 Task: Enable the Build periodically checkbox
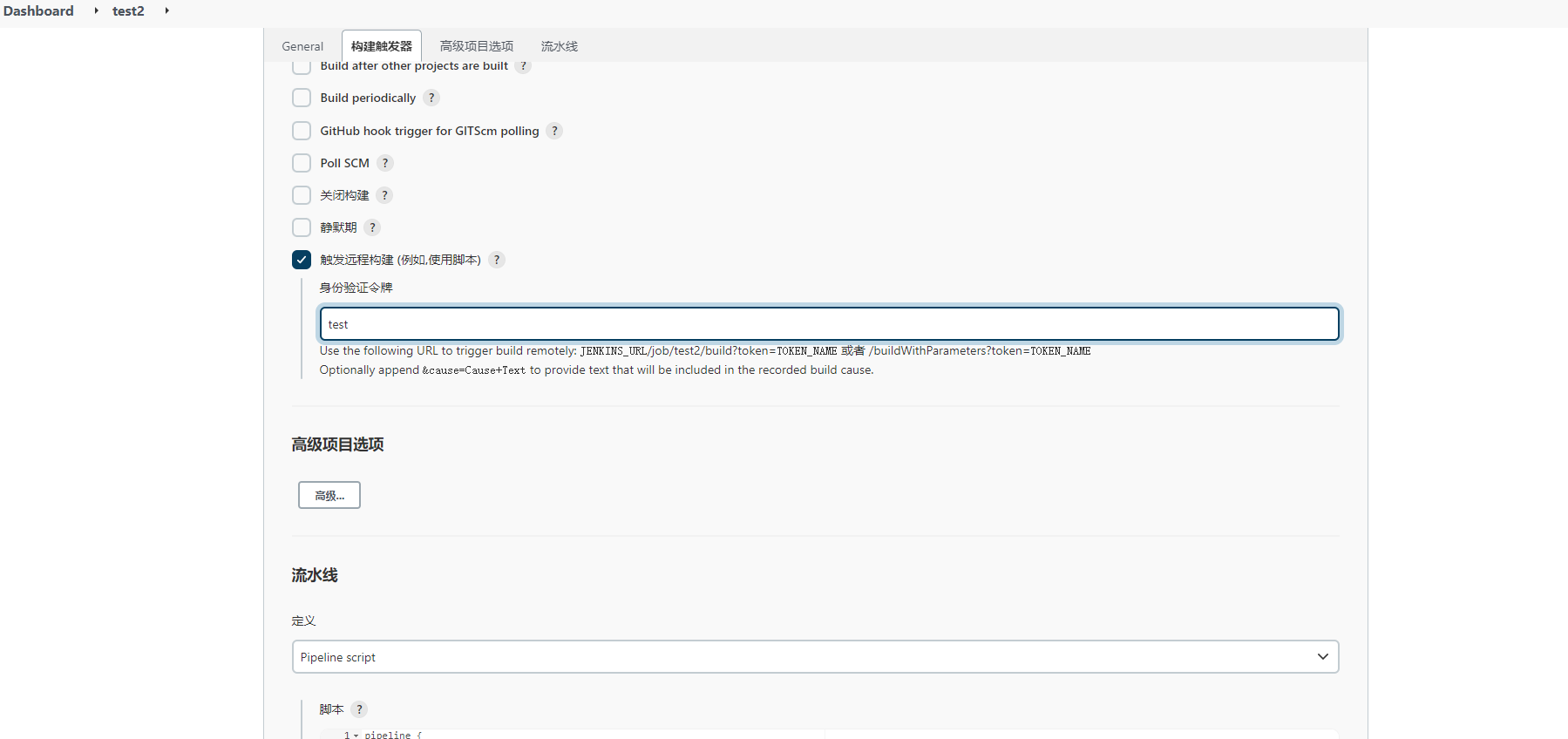coord(302,98)
